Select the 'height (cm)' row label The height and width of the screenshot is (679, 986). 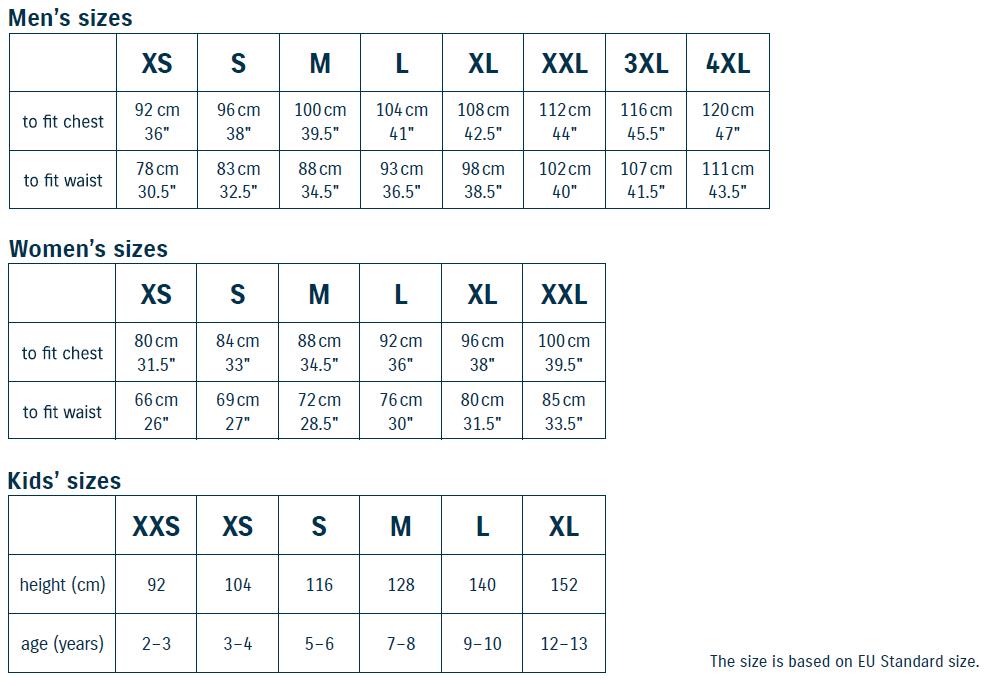pyautogui.click(x=62, y=585)
